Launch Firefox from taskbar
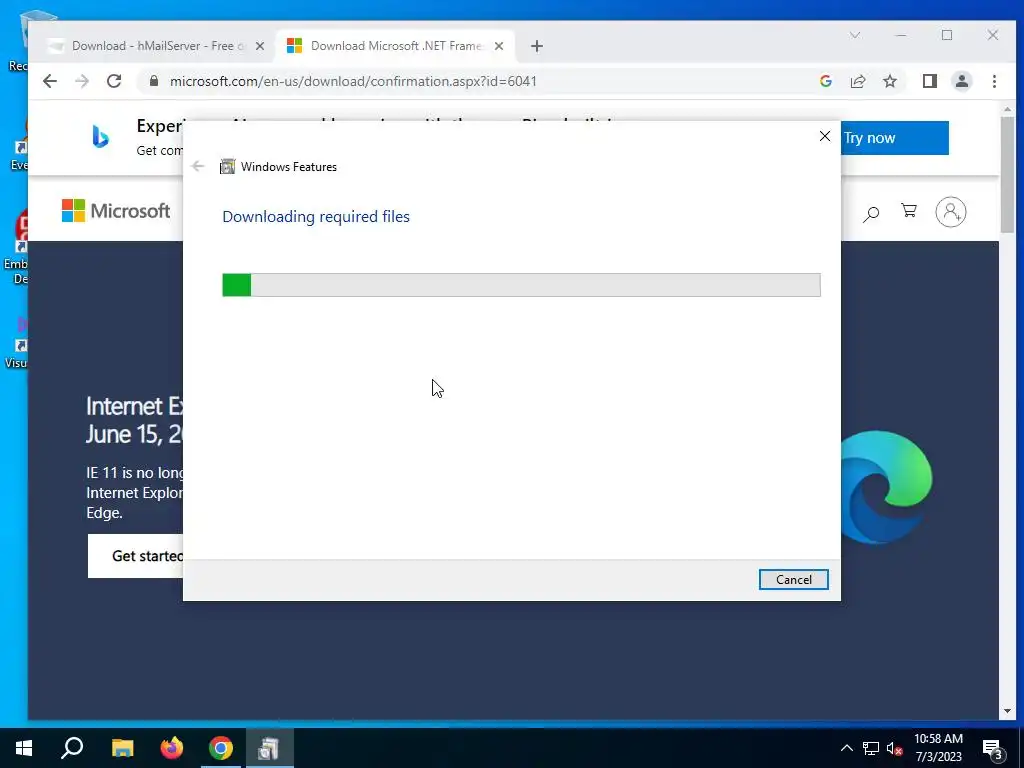1024x768 pixels. 172,748
